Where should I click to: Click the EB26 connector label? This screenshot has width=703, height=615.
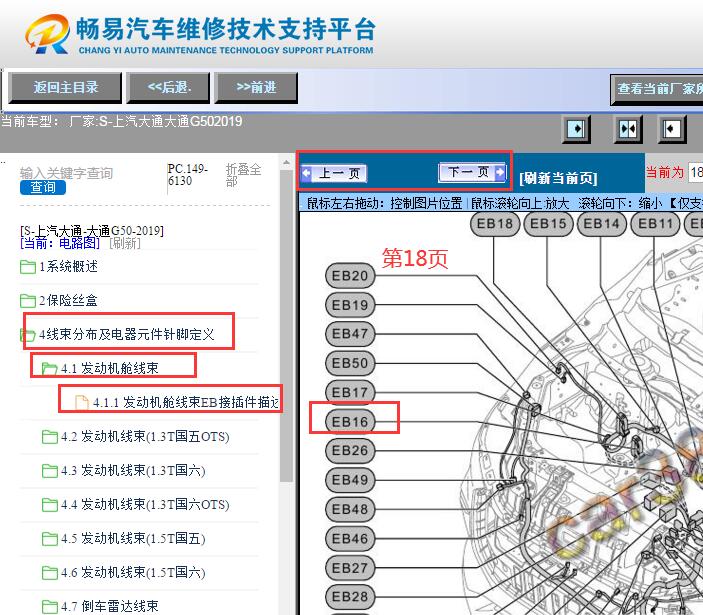(350, 450)
